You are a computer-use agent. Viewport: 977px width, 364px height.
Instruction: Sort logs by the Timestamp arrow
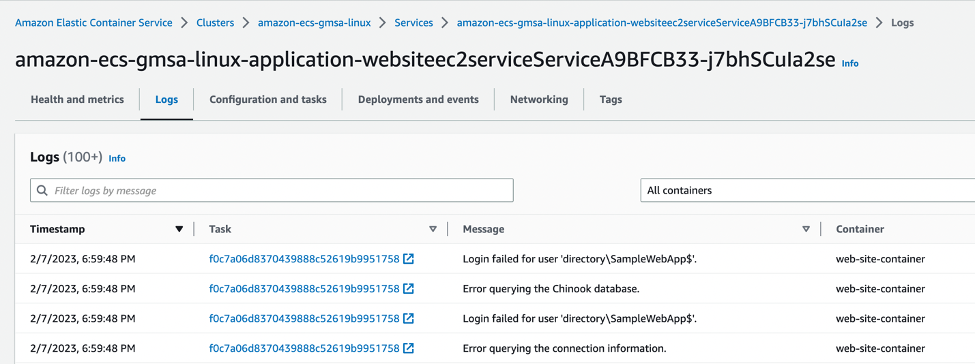pyautogui.click(x=179, y=229)
